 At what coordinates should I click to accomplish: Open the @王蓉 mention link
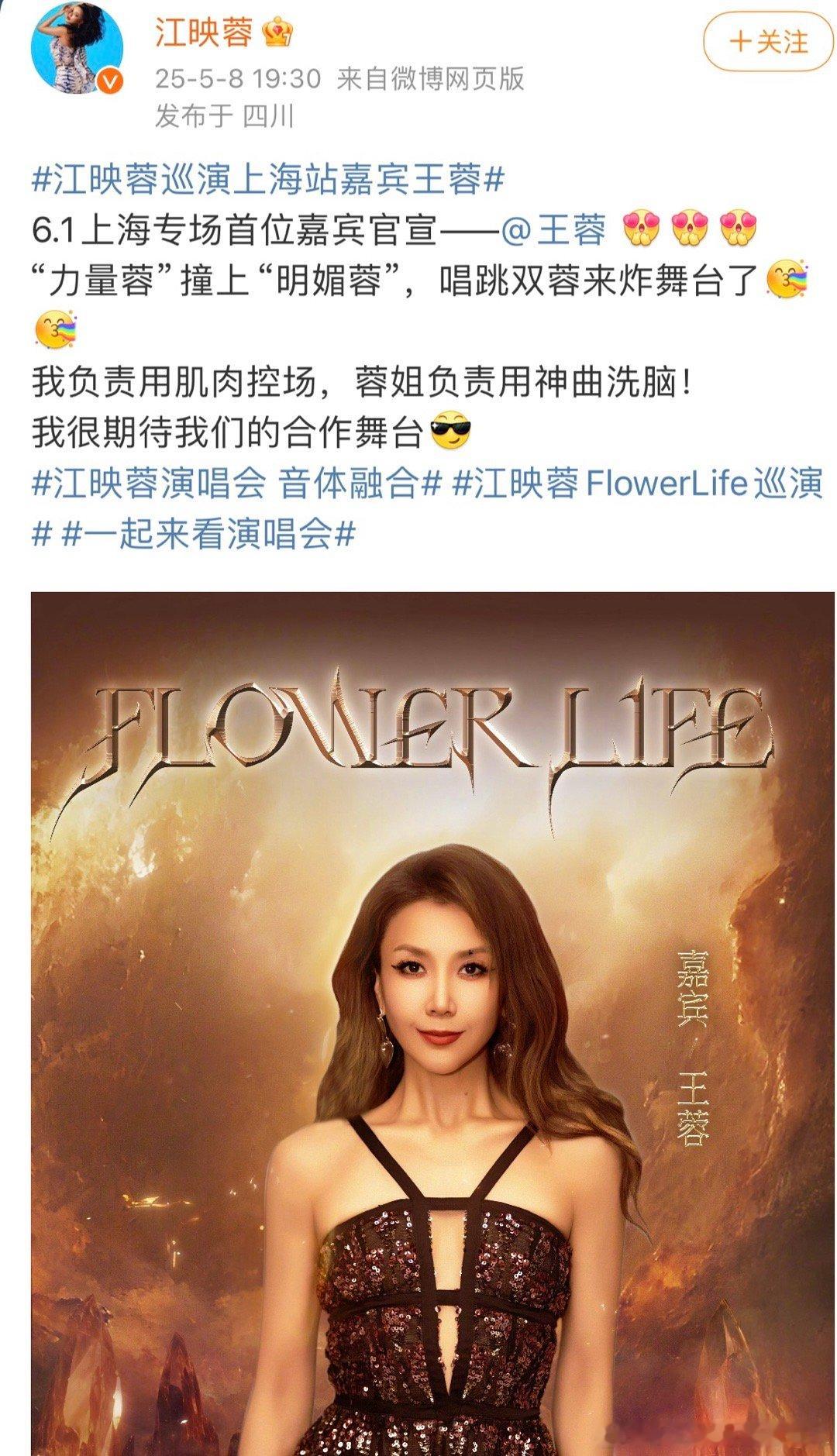click(553, 232)
